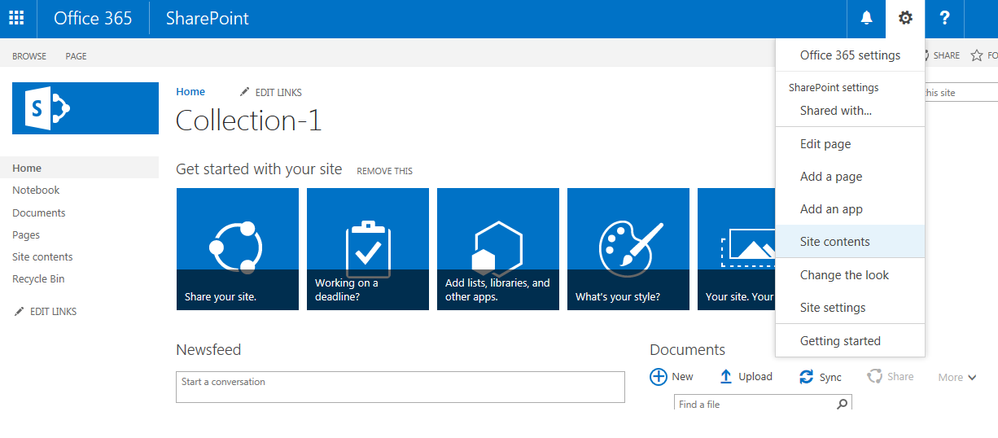Open the What's your style tile
This screenshot has height=438, width=998.
click(x=628, y=249)
